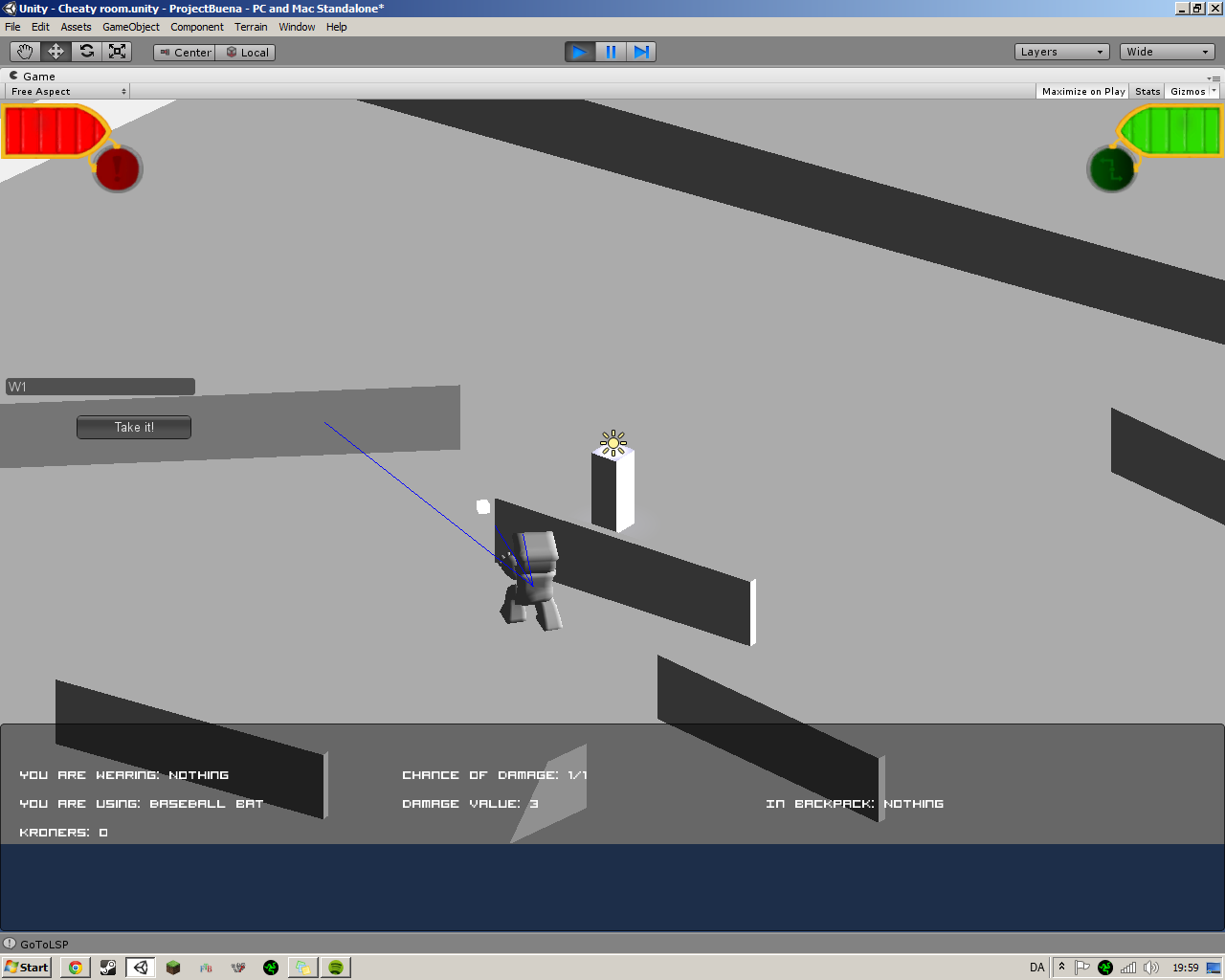
Task: Select the Move (translate) tool
Action: [56, 52]
